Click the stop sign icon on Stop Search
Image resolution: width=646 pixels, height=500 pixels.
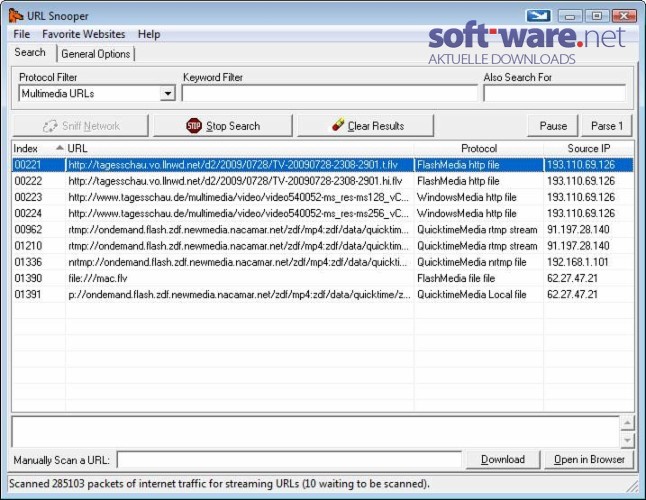194,126
